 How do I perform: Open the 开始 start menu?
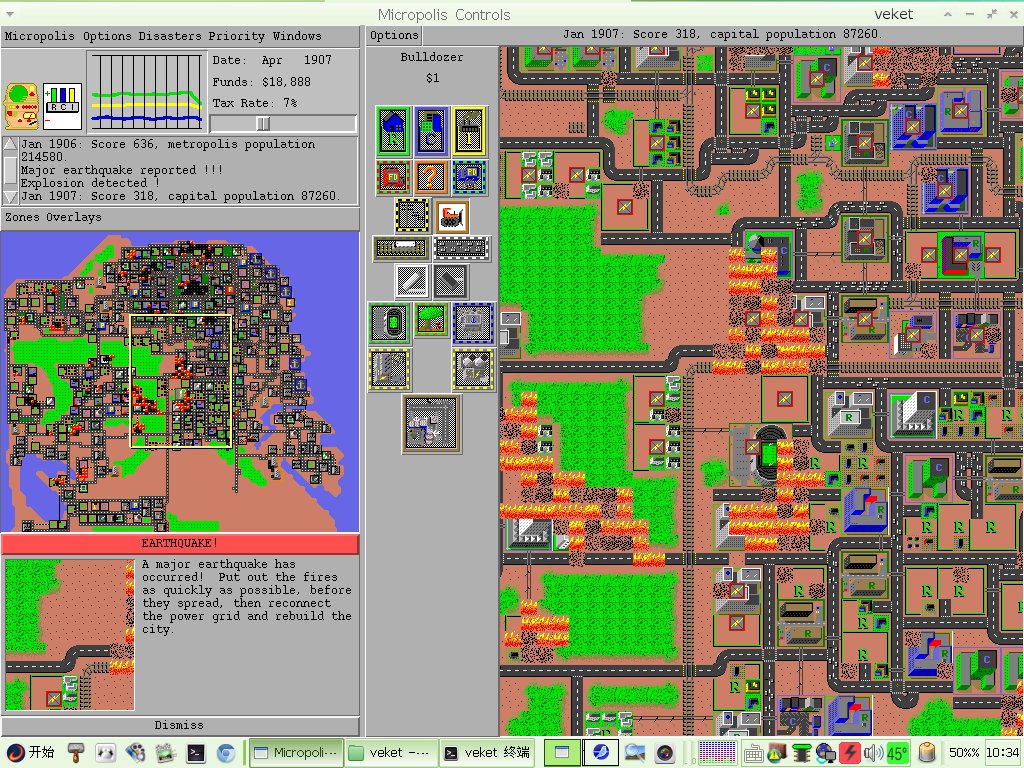[x=31, y=752]
